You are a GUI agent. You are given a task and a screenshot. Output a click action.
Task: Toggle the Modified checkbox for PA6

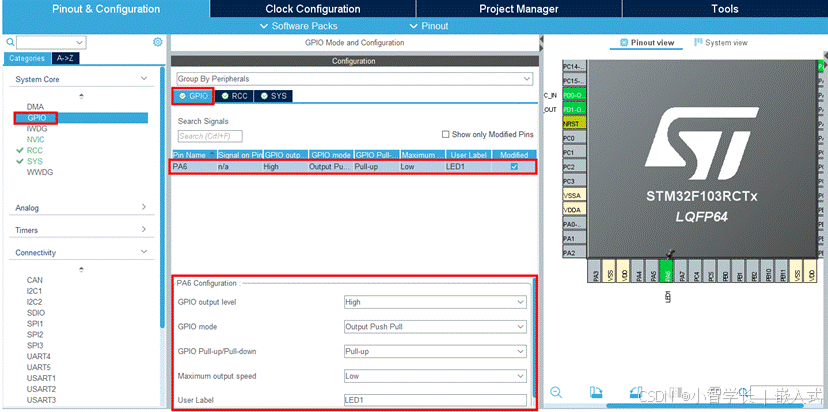(514, 166)
